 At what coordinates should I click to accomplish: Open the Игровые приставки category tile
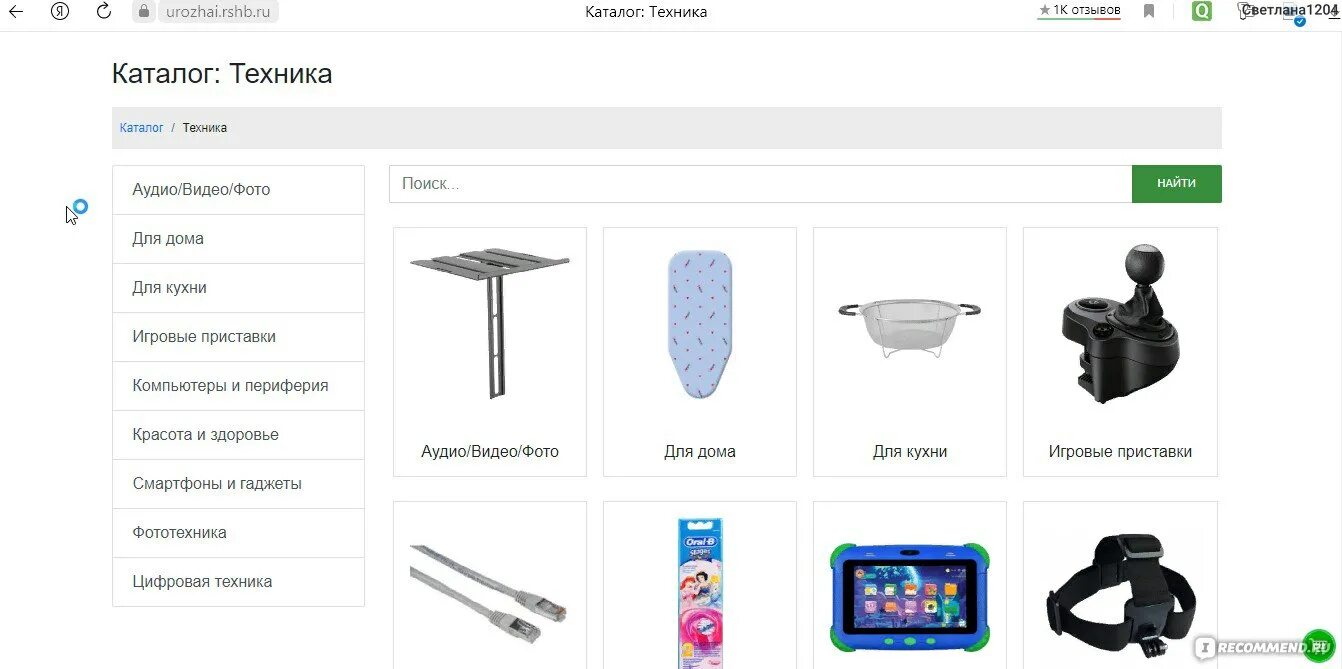coord(1120,352)
